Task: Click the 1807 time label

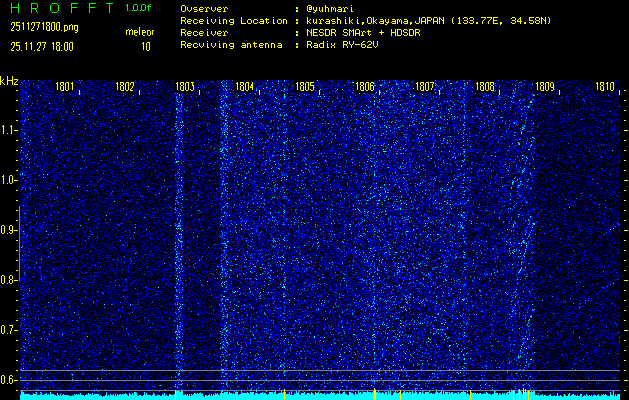Action: tap(424, 87)
